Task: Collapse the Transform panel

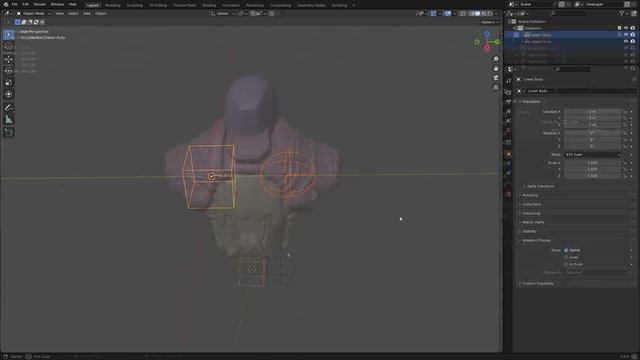Action: click(531, 102)
